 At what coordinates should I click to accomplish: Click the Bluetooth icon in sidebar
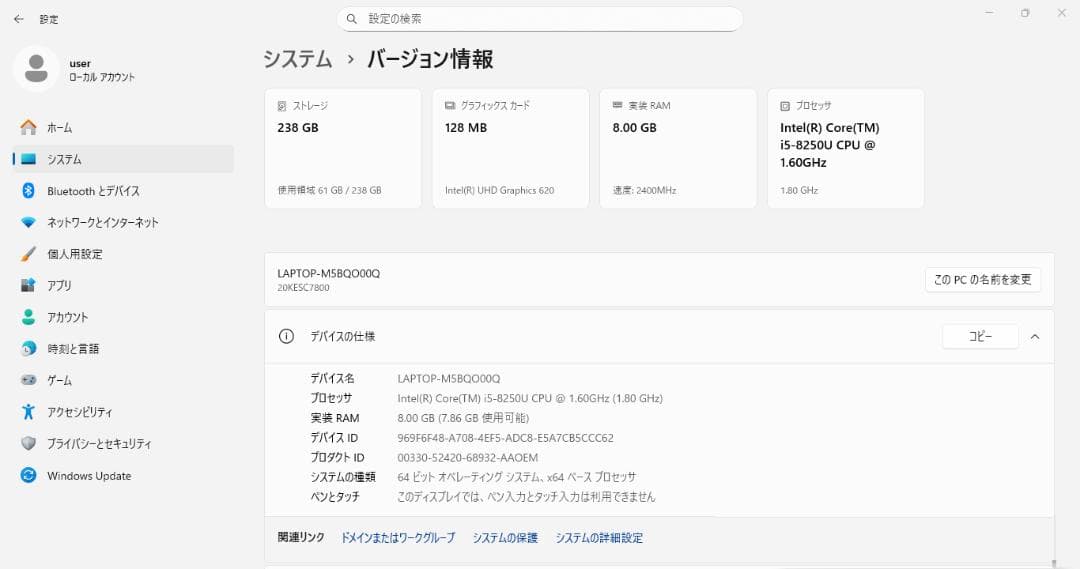pos(28,191)
